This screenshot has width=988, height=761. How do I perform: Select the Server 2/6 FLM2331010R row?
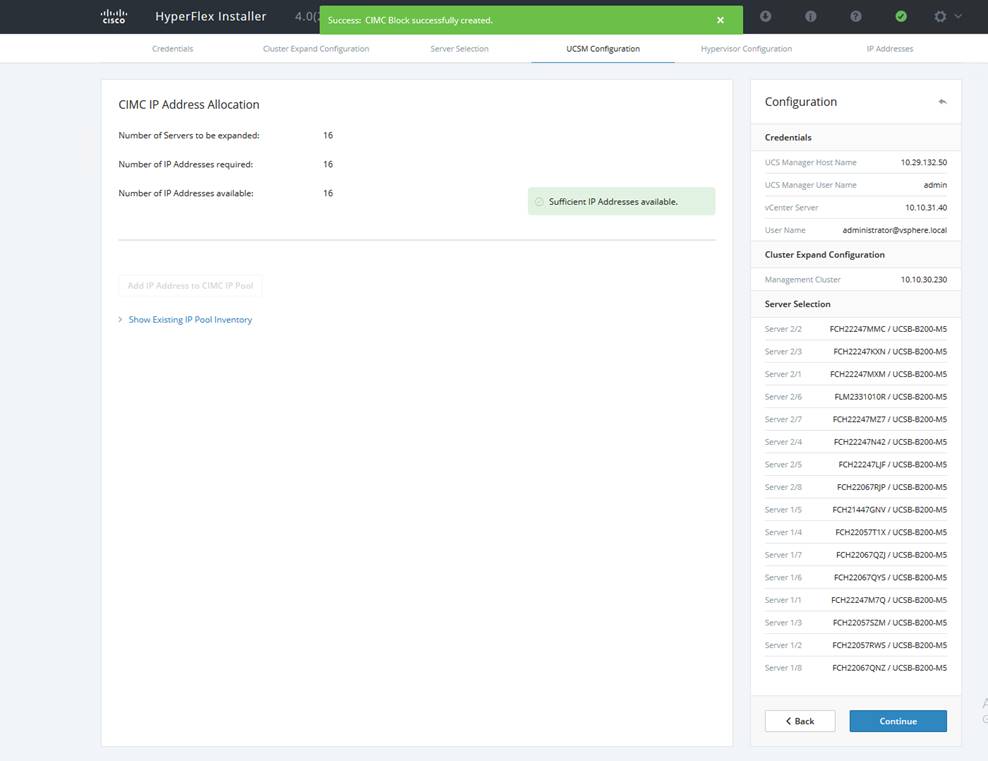[856, 397]
